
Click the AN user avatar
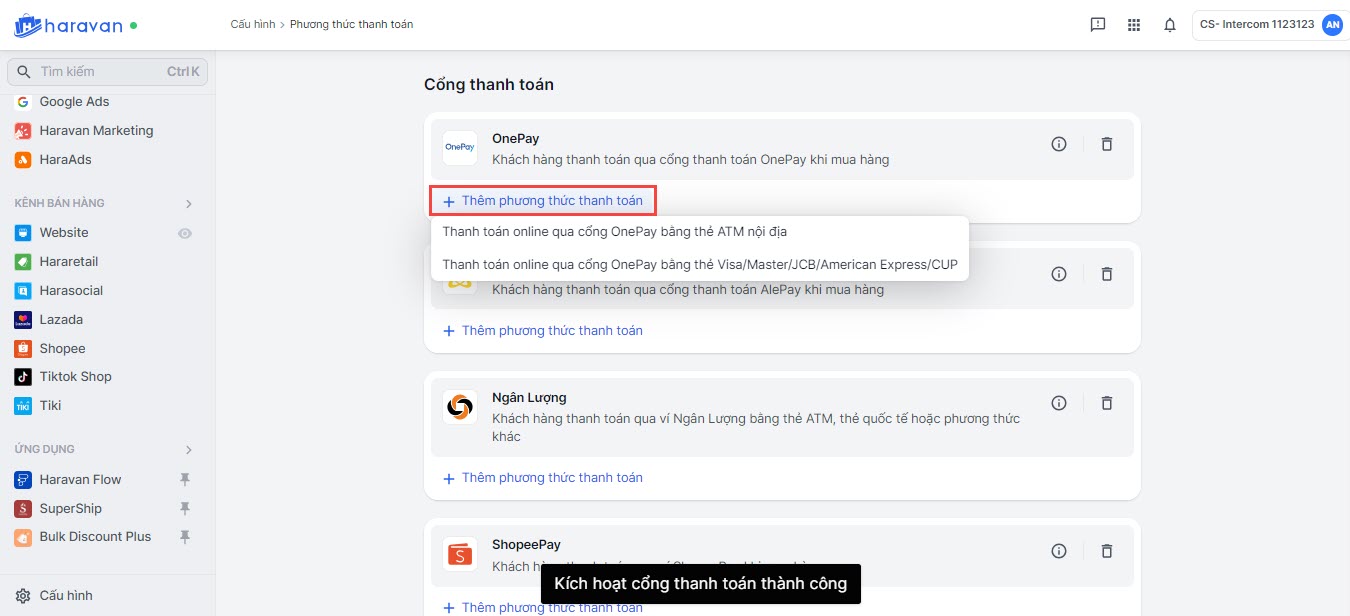click(x=1331, y=25)
